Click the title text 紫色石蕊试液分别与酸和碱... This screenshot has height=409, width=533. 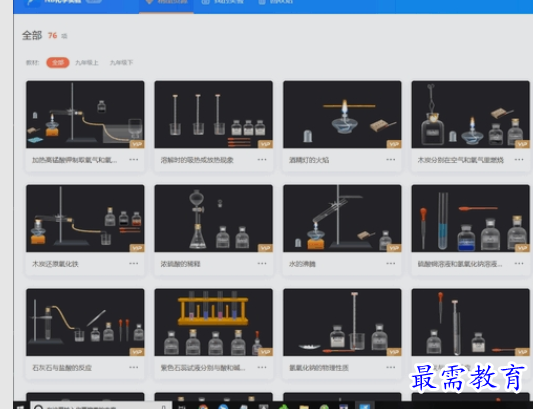203,368
